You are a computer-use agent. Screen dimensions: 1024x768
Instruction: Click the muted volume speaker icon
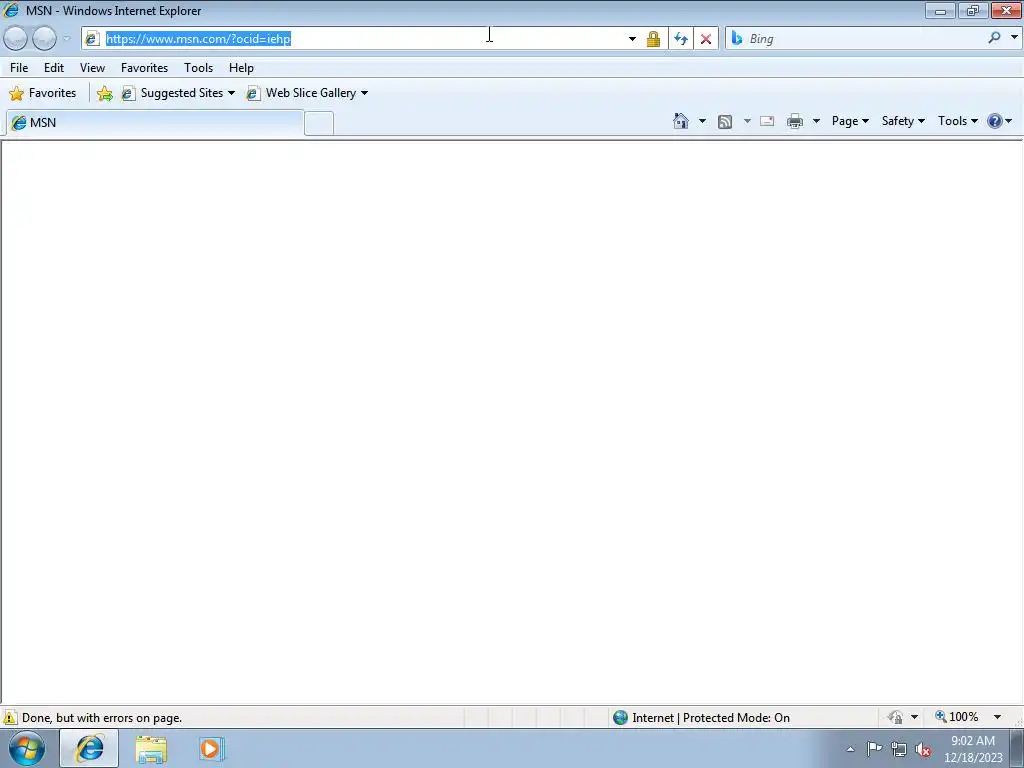[923, 750]
